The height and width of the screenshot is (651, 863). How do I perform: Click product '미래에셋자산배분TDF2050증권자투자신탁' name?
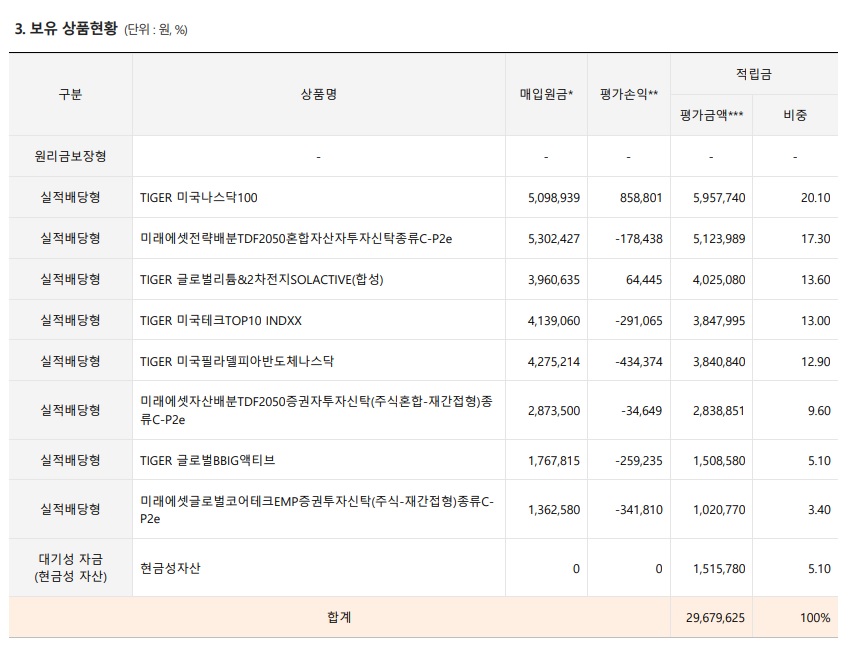316,410
